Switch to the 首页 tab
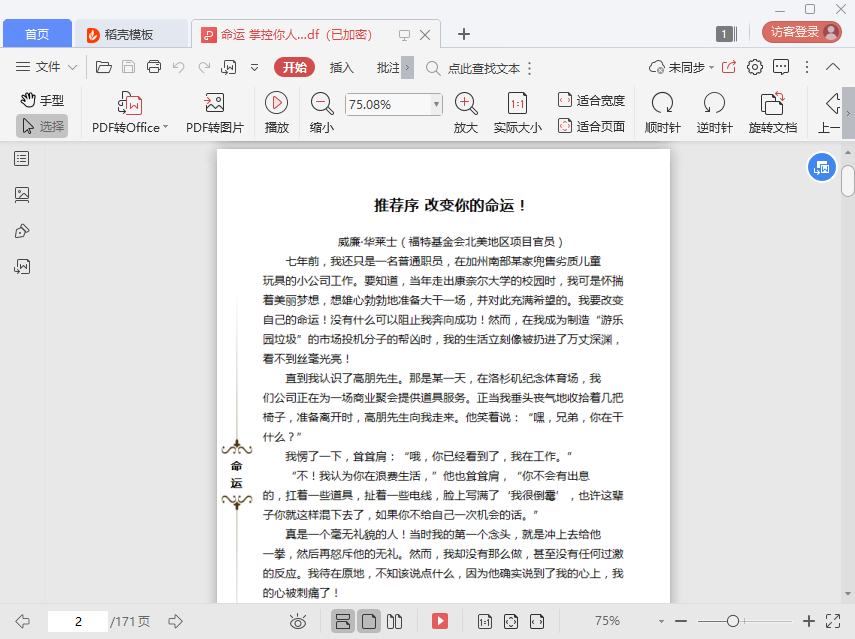The width and height of the screenshot is (855, 639). [37, 34]
